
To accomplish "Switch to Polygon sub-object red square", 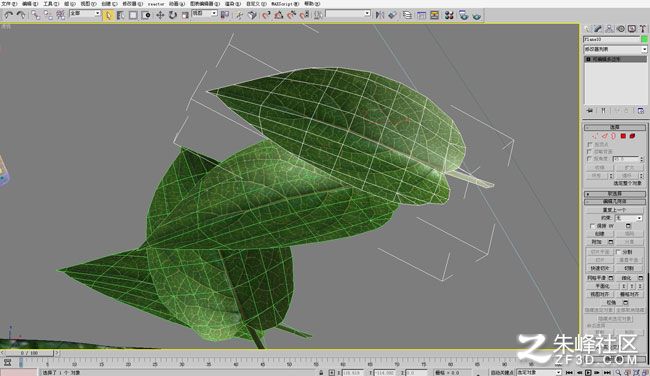I will [x=623, y=136].
